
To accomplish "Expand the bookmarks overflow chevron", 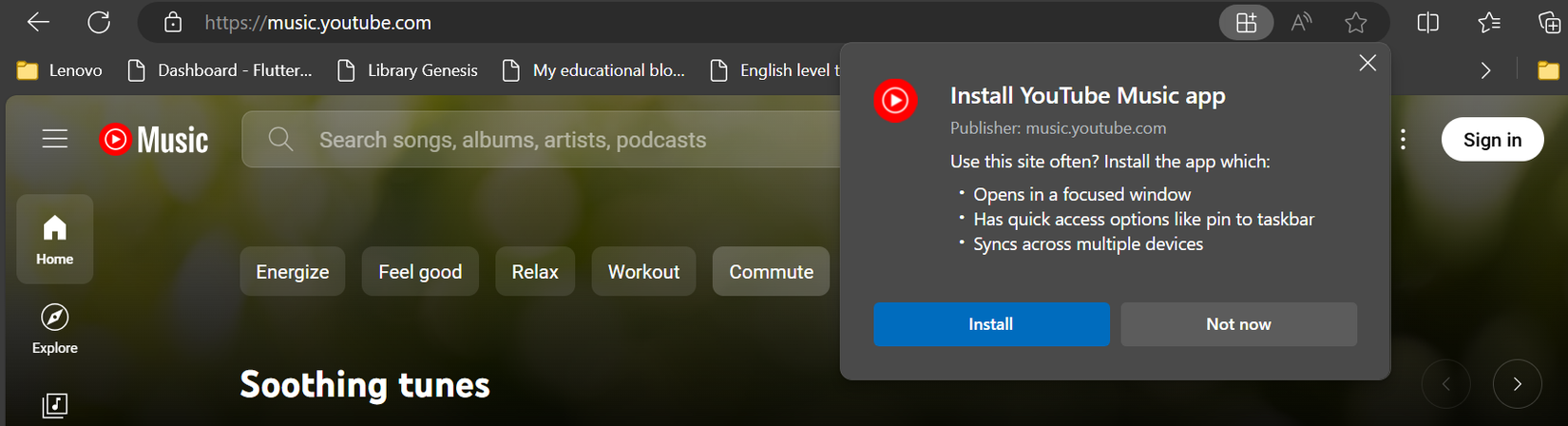I will pos(1486,70).
